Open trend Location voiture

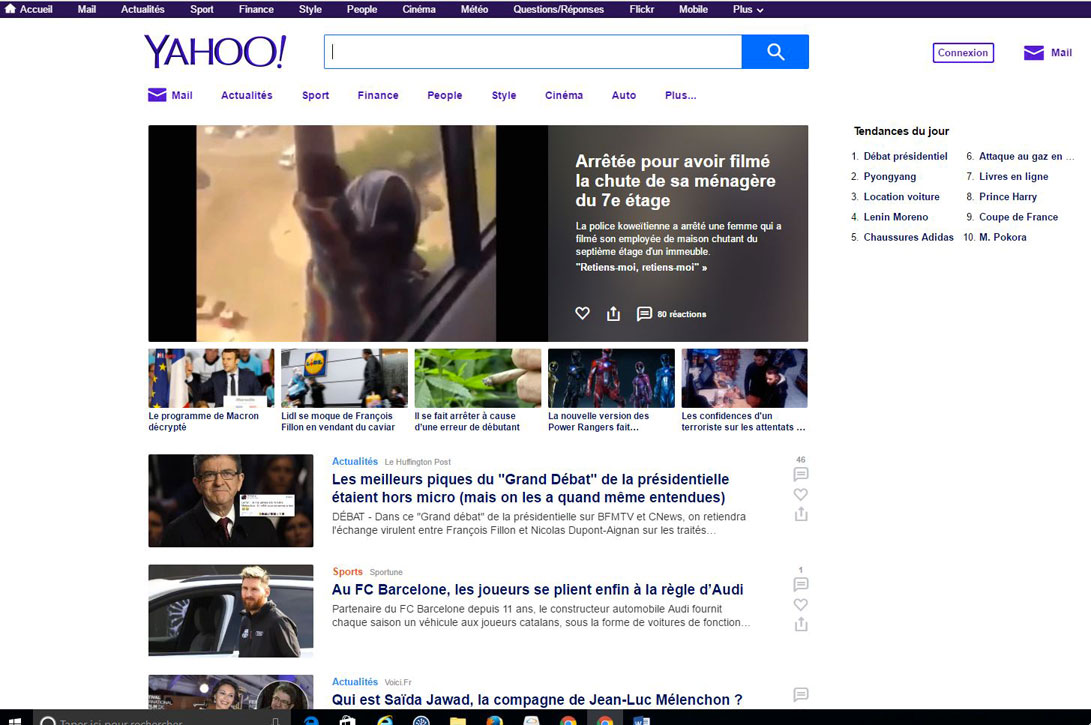coord(901,197)
